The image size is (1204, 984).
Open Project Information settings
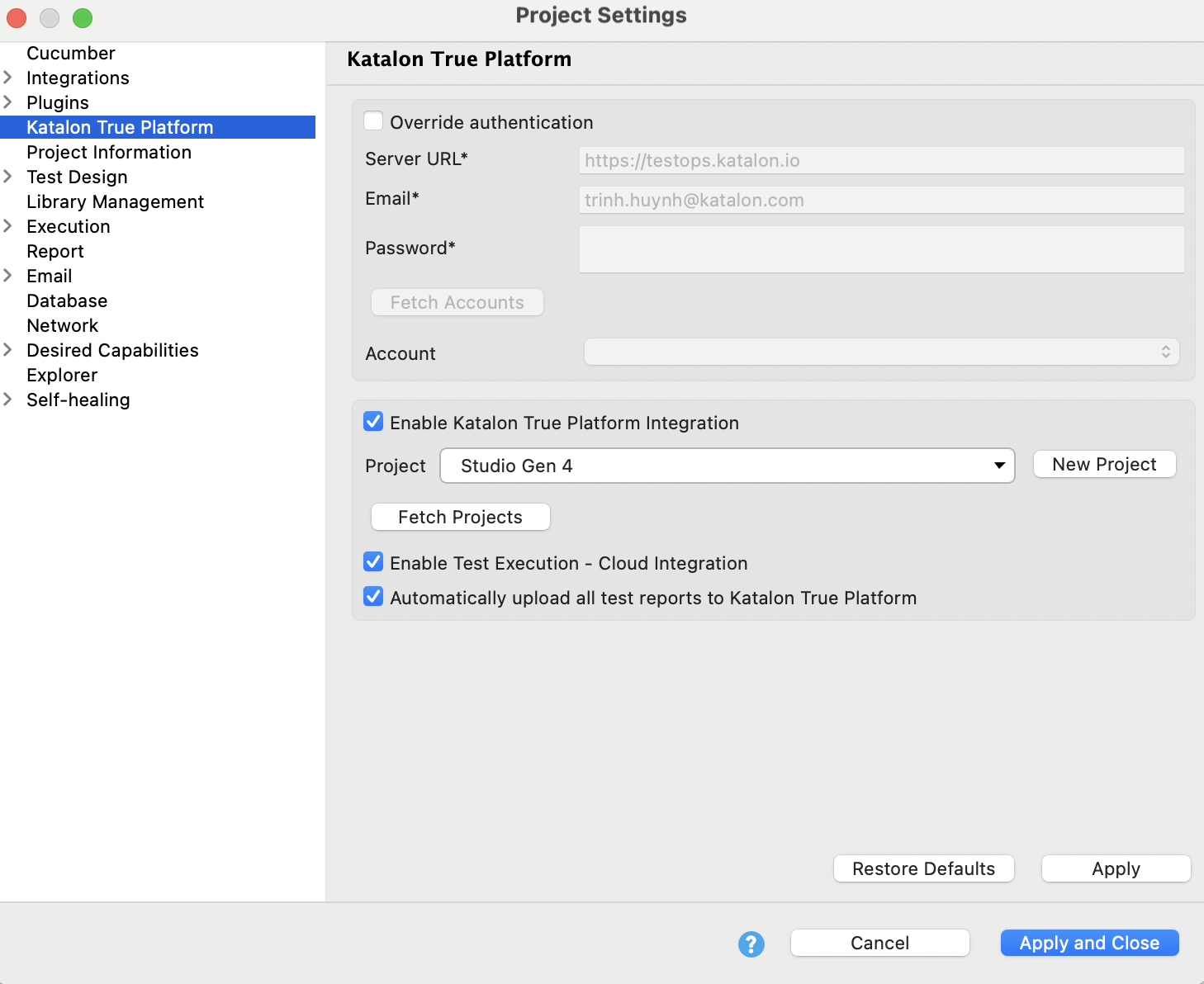coord(108,152)
